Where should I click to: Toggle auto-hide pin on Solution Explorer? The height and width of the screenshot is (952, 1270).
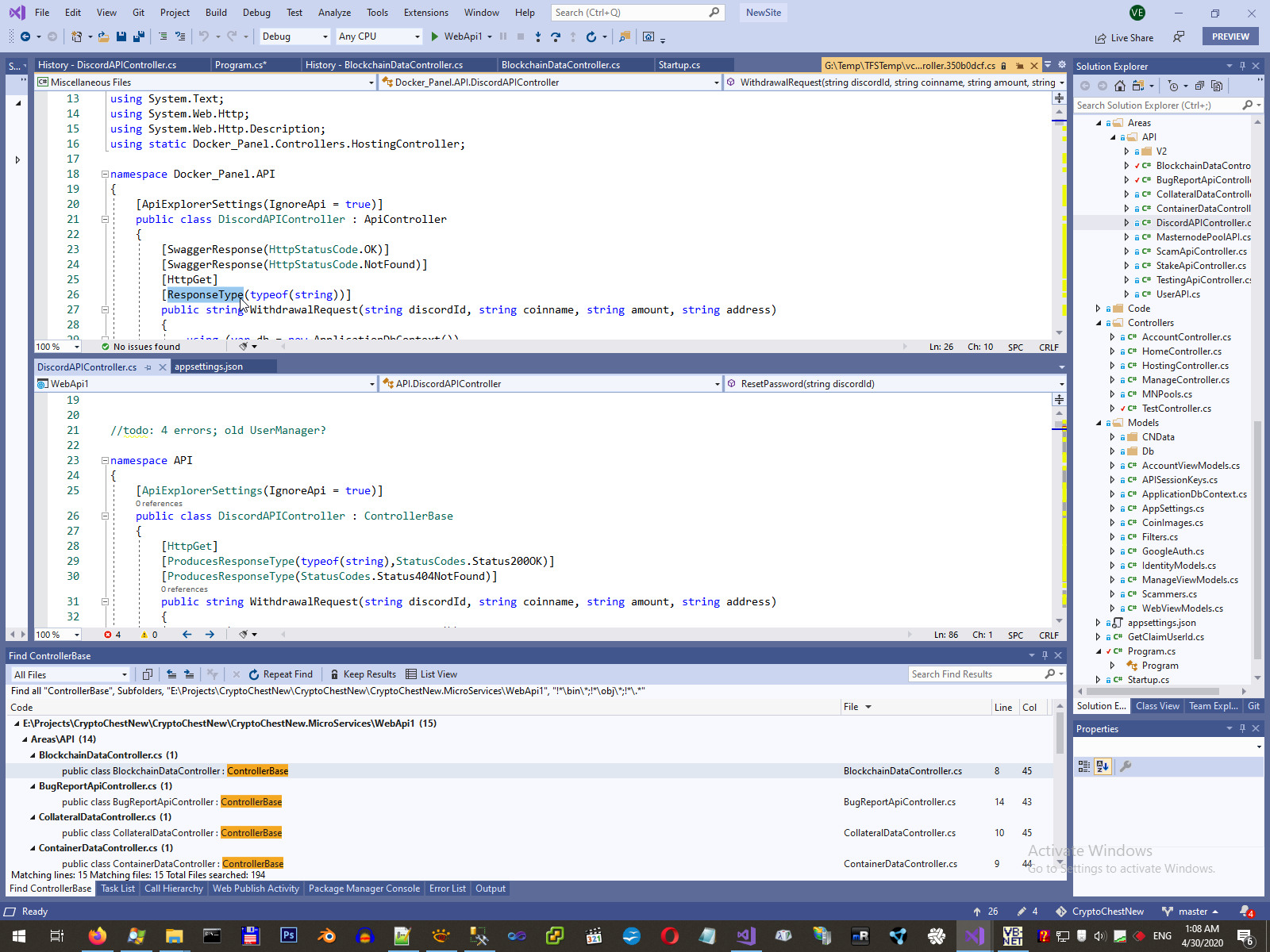(1243, 66)
